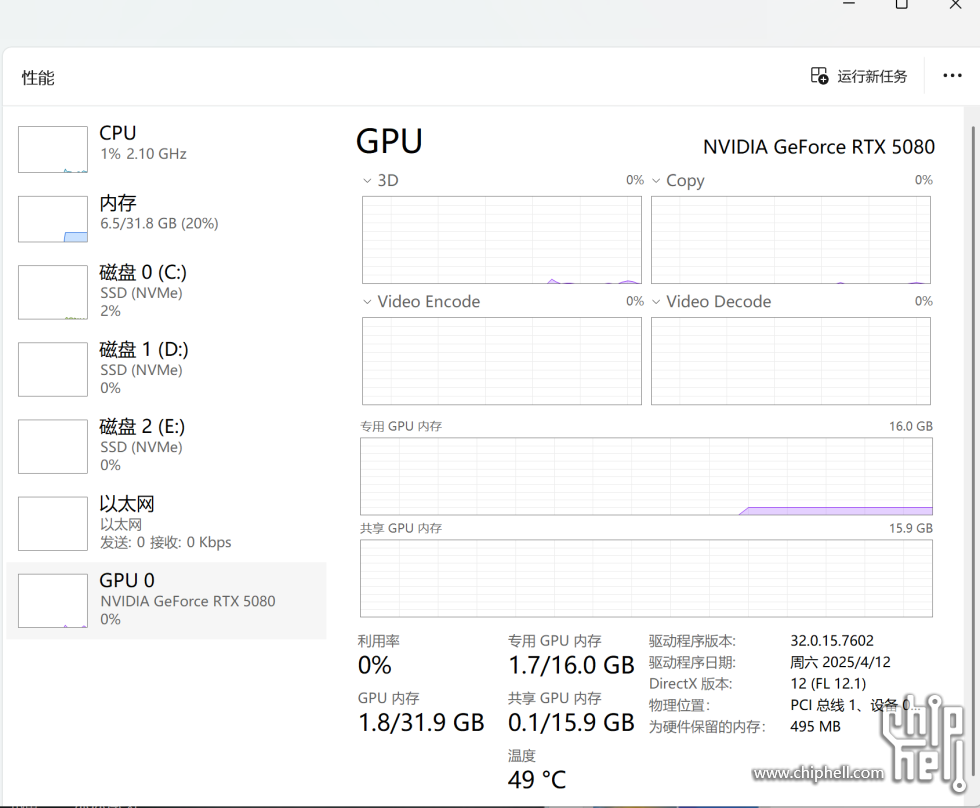This screenshot has width=980, height=808.
Task: Click the 1% 2.10 GHz CPU text
Action: (143, 154)
